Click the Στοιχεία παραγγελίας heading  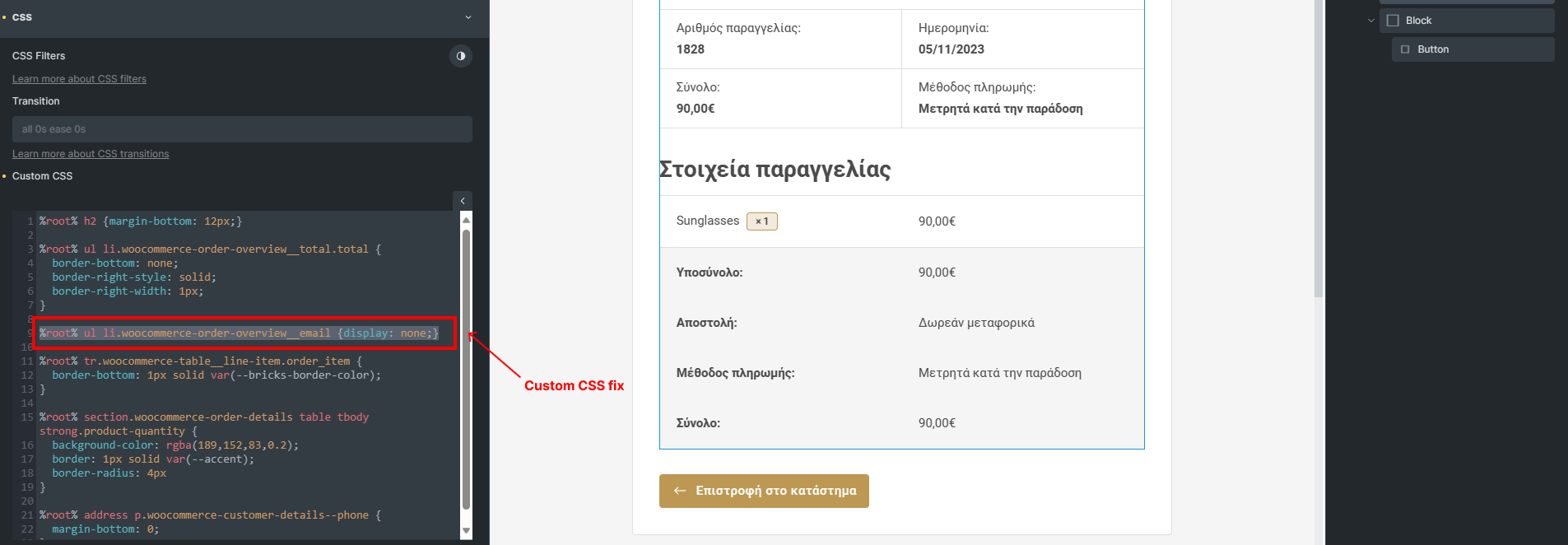point(775,169)
